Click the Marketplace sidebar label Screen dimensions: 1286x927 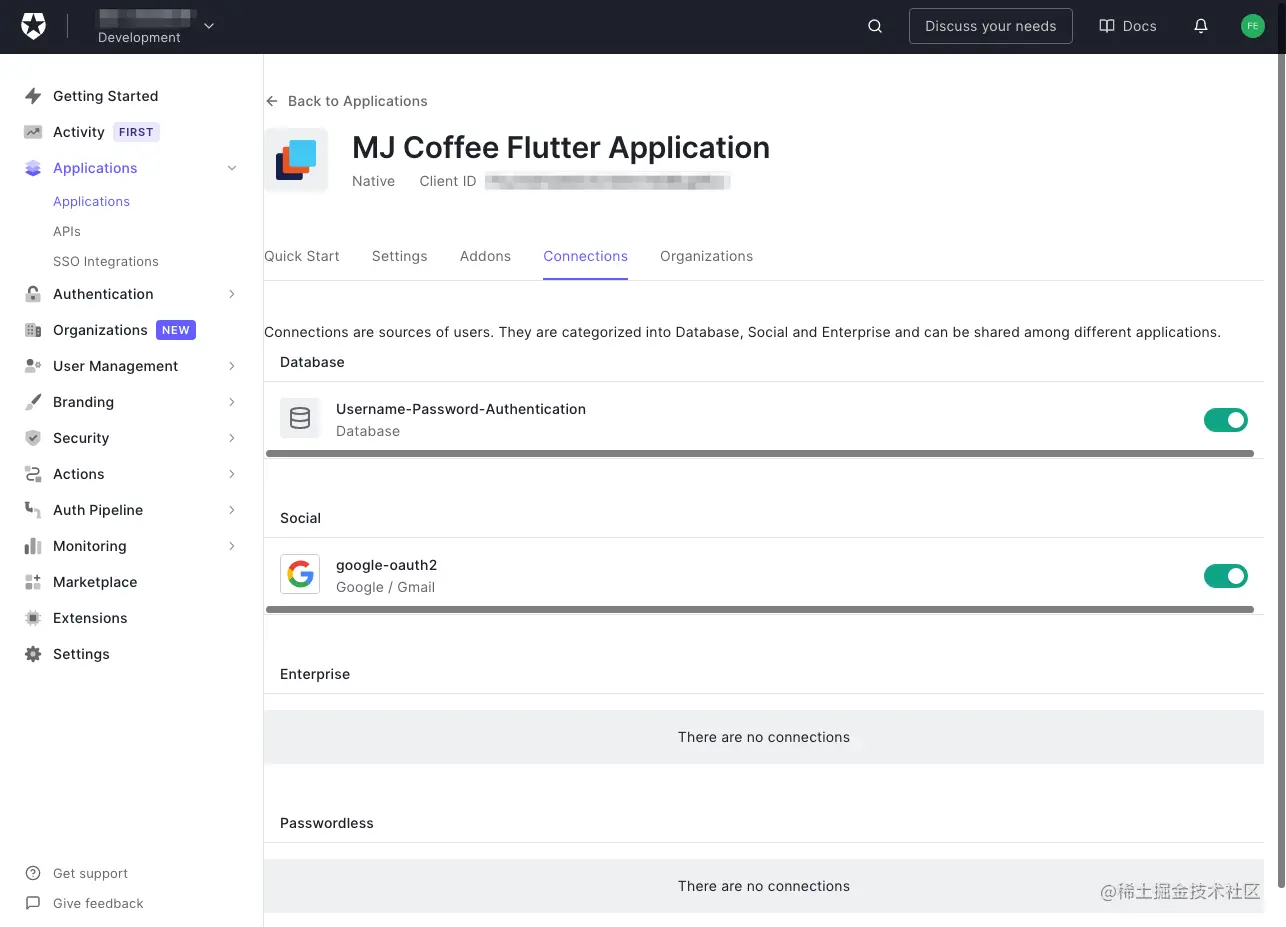95,582
